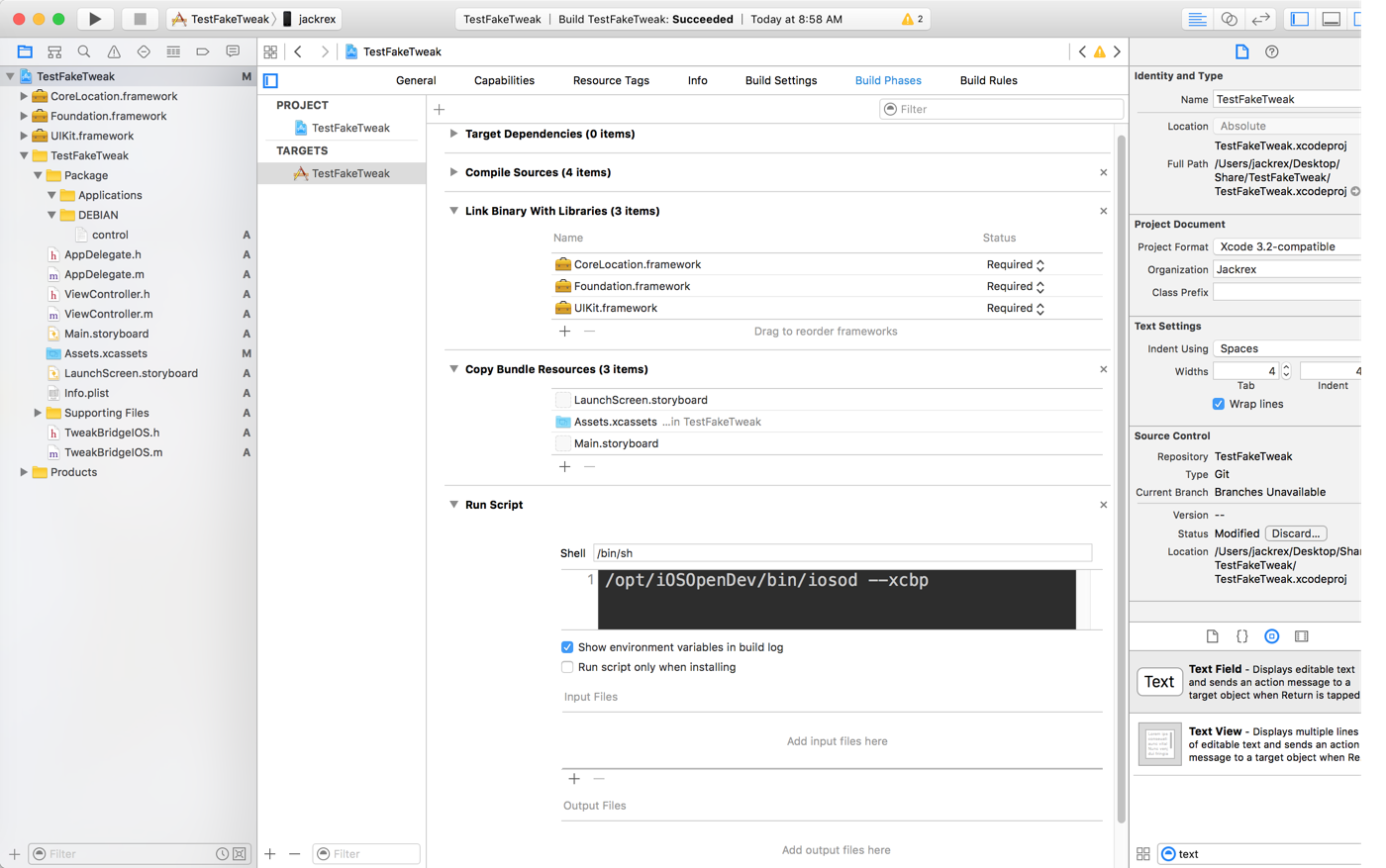Remove Compile Sources phase

[1103, 172]
